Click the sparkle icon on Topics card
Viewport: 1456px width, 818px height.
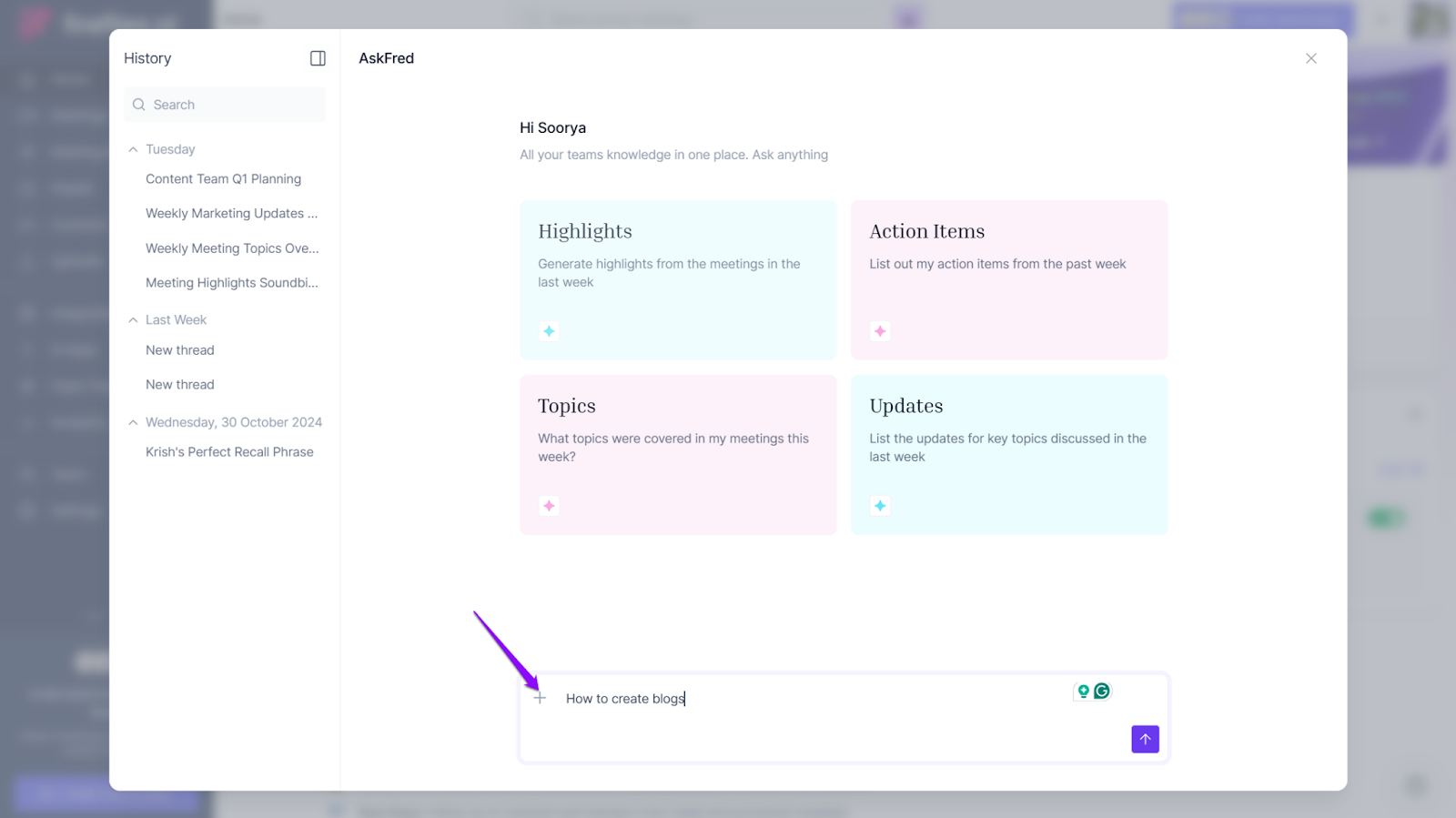click(x=549, y=506)
